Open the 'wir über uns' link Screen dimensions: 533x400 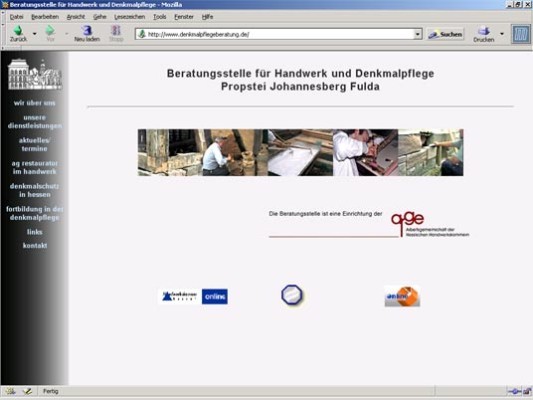click(35, 103)
